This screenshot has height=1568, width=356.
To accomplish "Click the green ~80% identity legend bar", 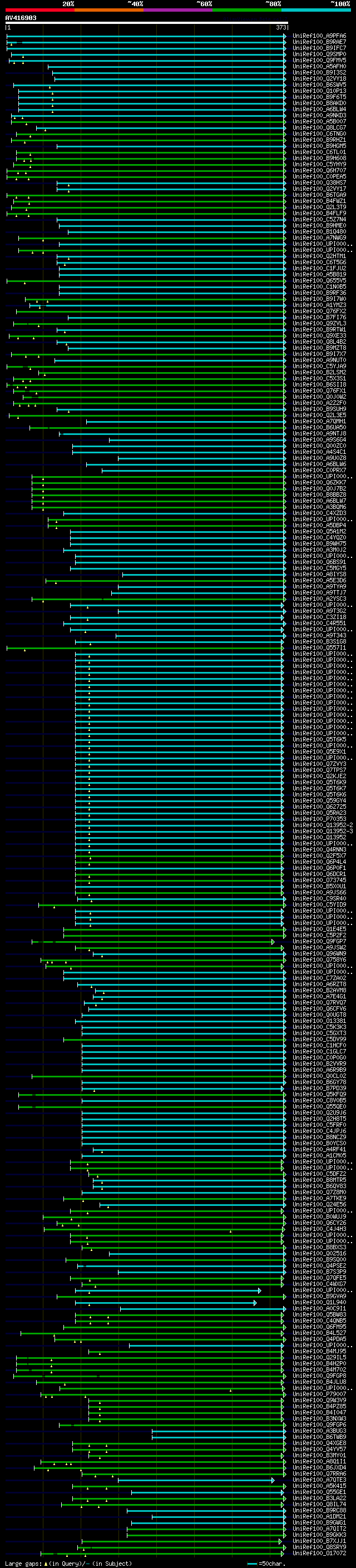I will coord(246,10).
